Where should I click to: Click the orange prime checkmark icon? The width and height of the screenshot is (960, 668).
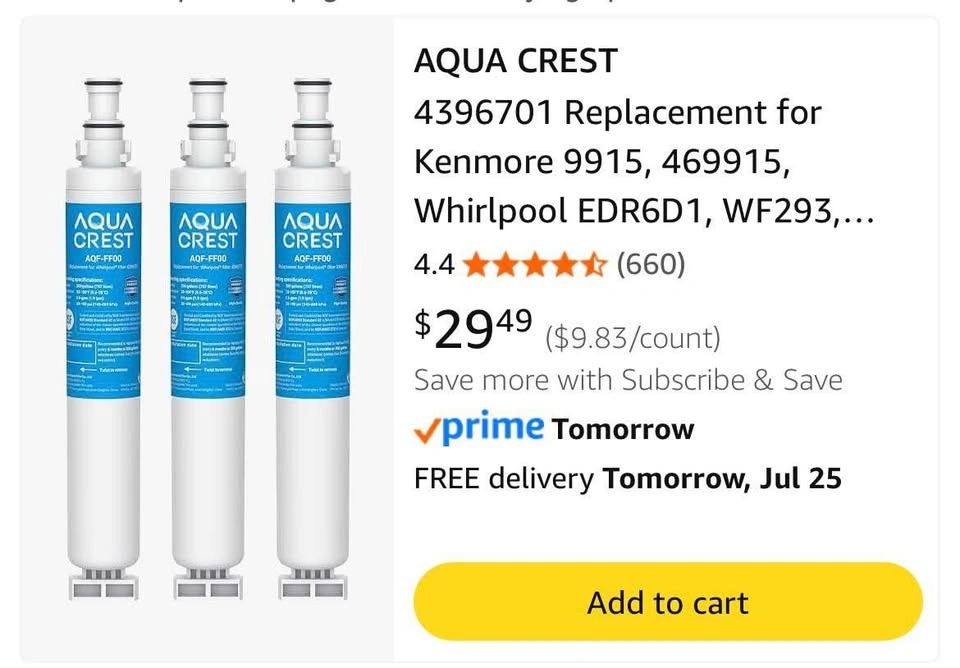427,431
